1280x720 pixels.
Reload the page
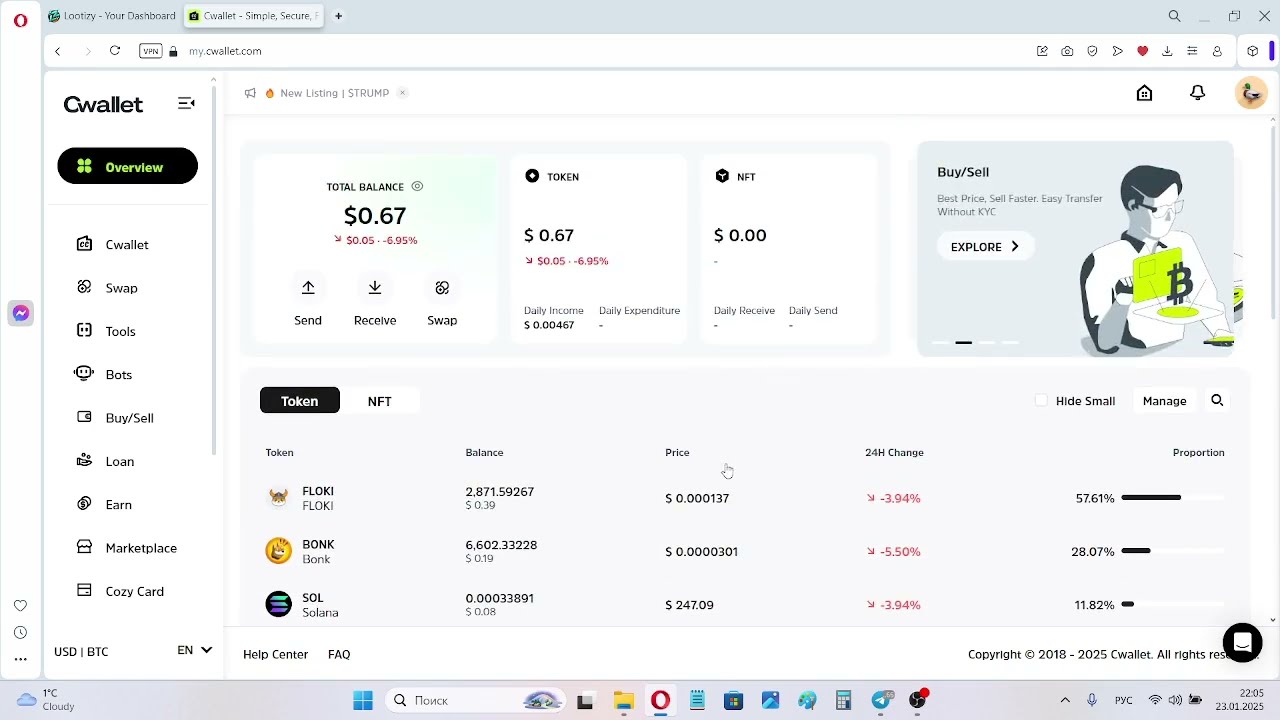[x=115, y=51]
